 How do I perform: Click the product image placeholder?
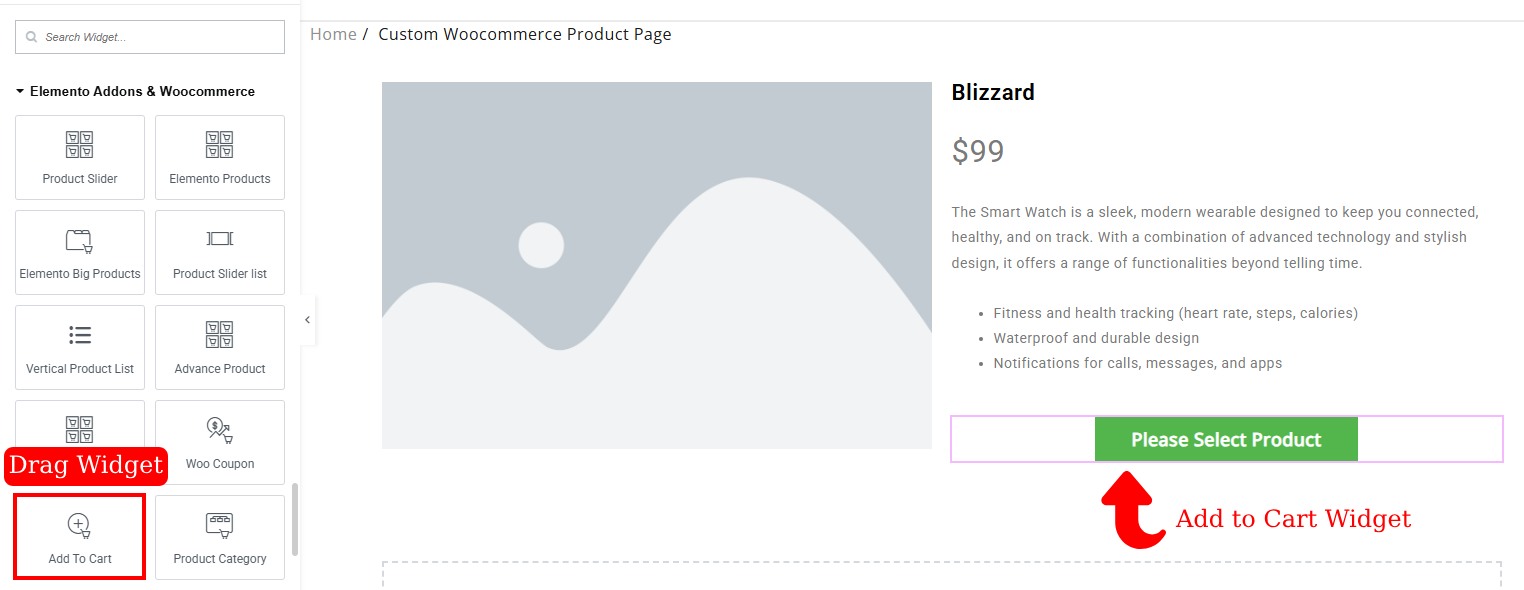656,265
